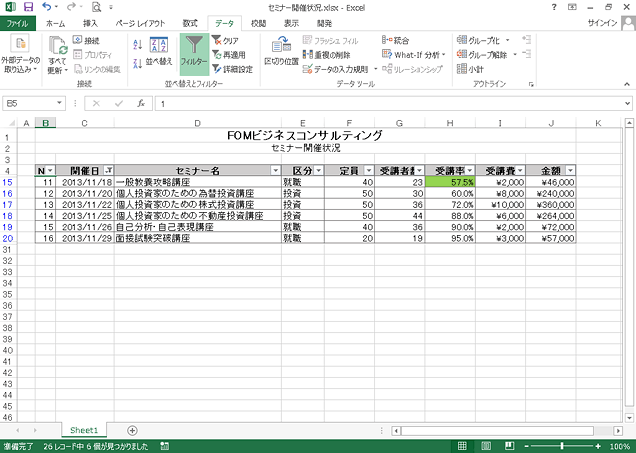Viewport: 636px width, 453px height.
Task: Zoom in with plus button
Action: tap(598, 446)
